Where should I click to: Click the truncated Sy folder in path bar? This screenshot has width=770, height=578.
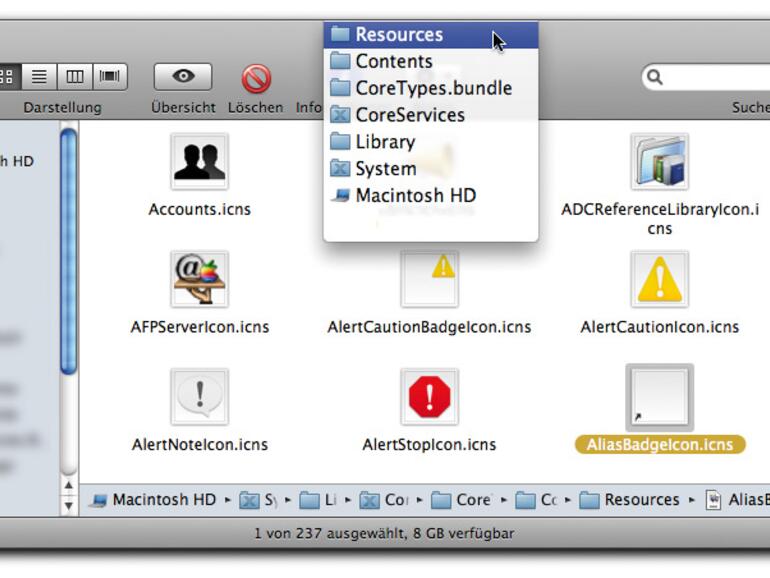[258, 500]
